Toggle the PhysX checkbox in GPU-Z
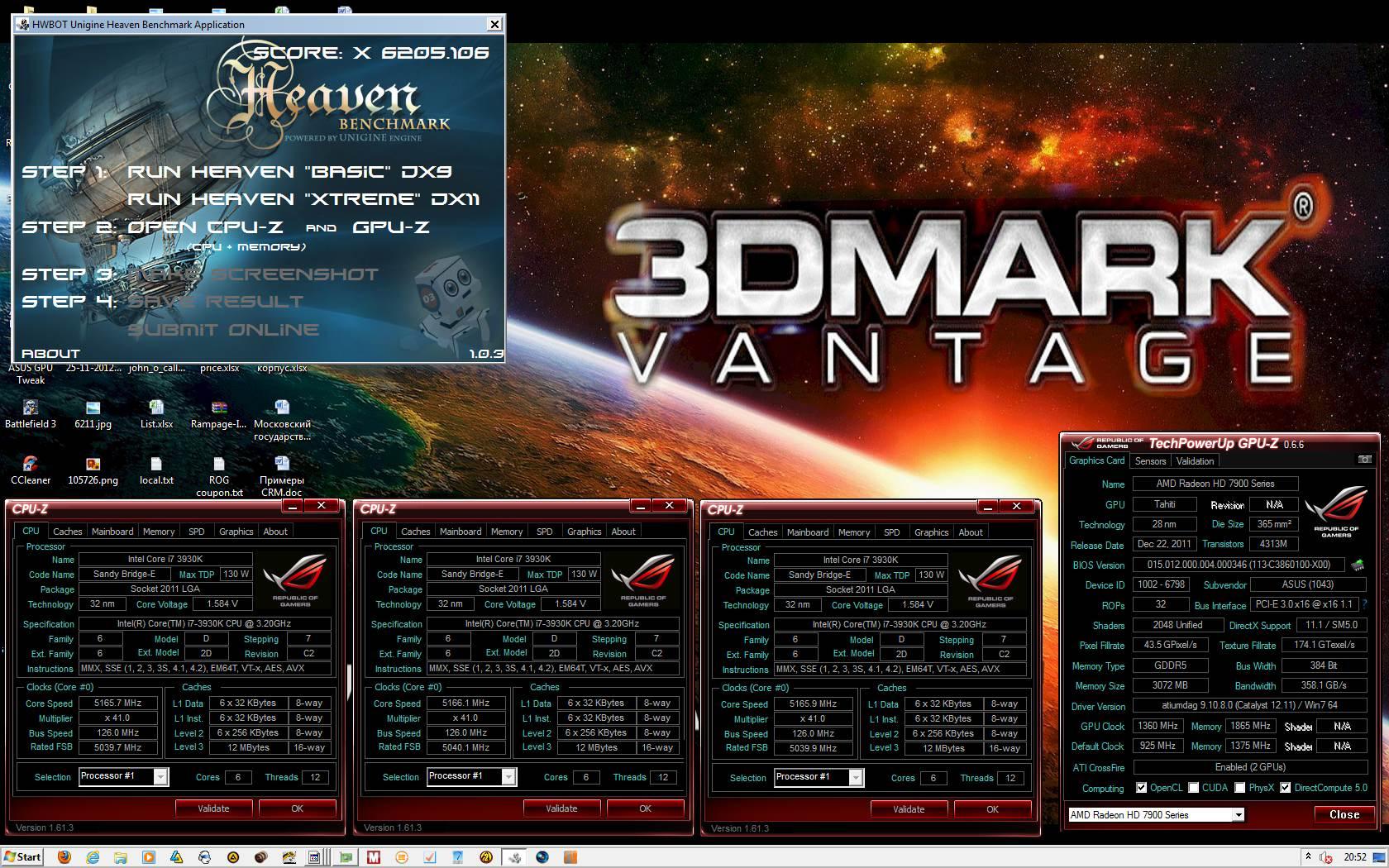1389x868 pixels. pyautogui.click(x=1240, y=788)
